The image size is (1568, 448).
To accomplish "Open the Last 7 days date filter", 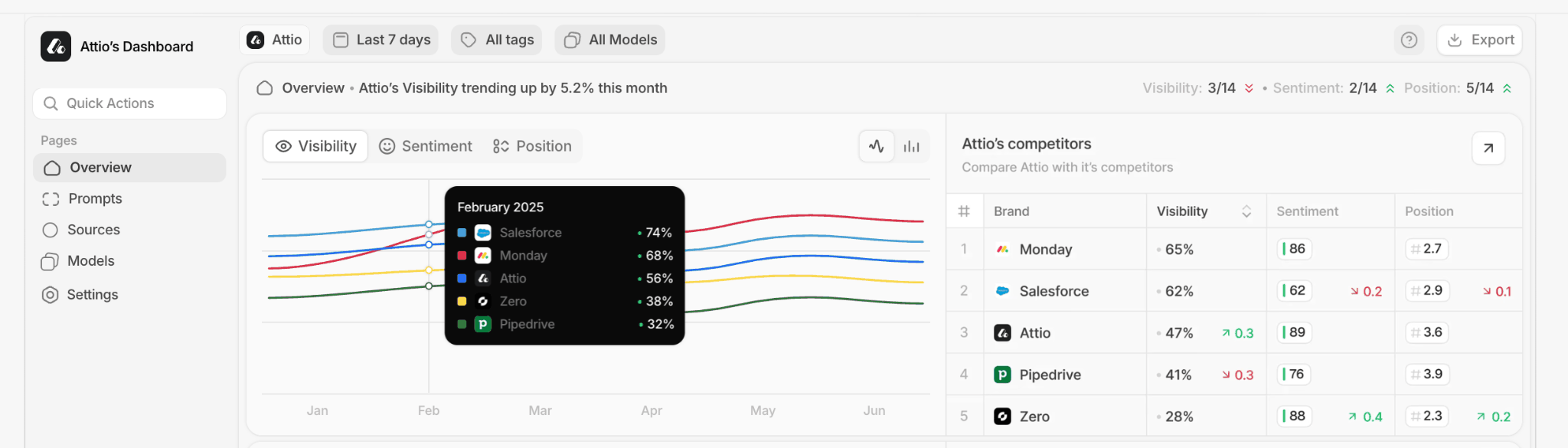I will click(381, 40).
